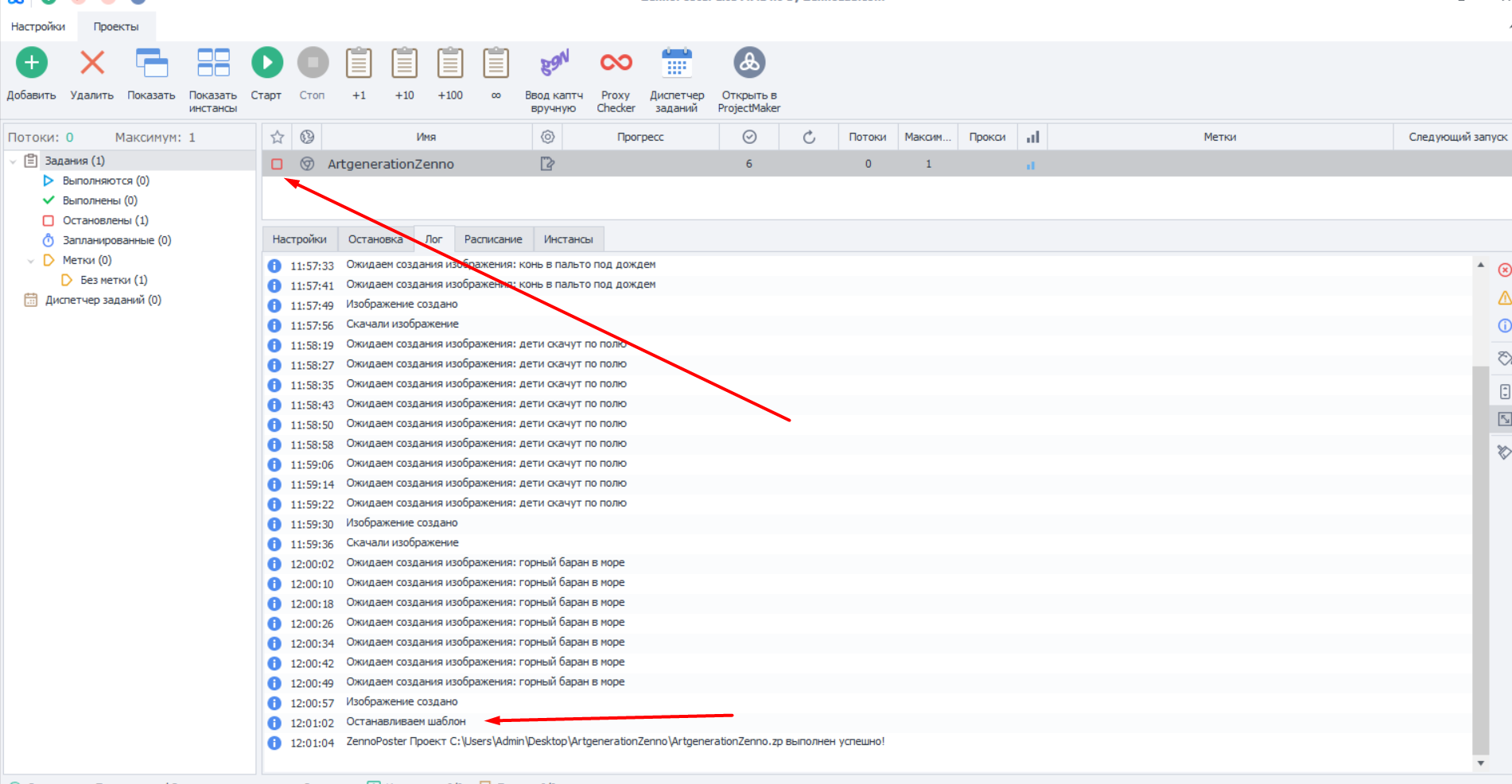Click Показать инстансы in the toolbar
1512x784 pixels.
pyautogui.click(x=213, y=80)
